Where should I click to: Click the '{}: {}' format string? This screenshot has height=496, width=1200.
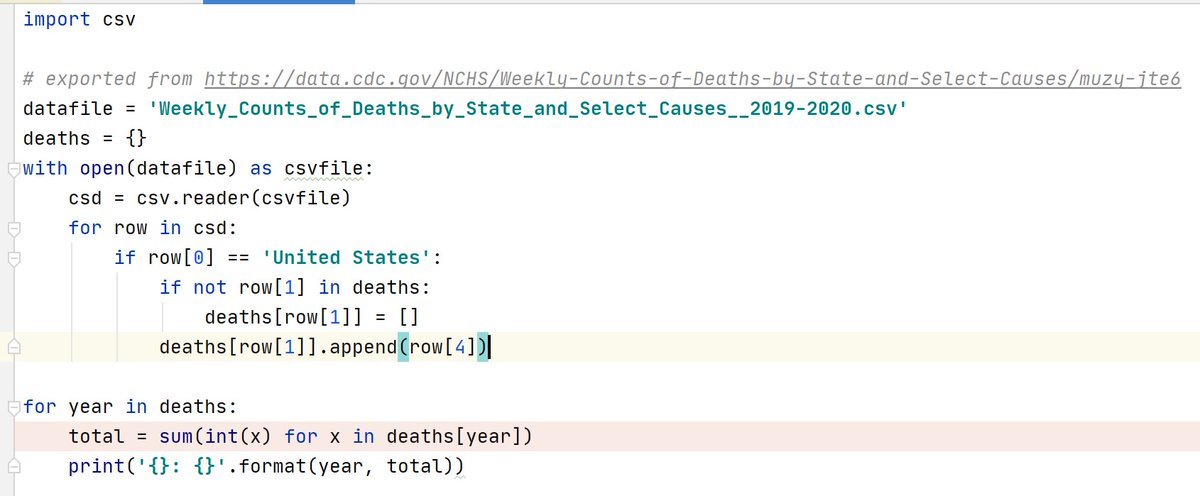coord(180,467)
